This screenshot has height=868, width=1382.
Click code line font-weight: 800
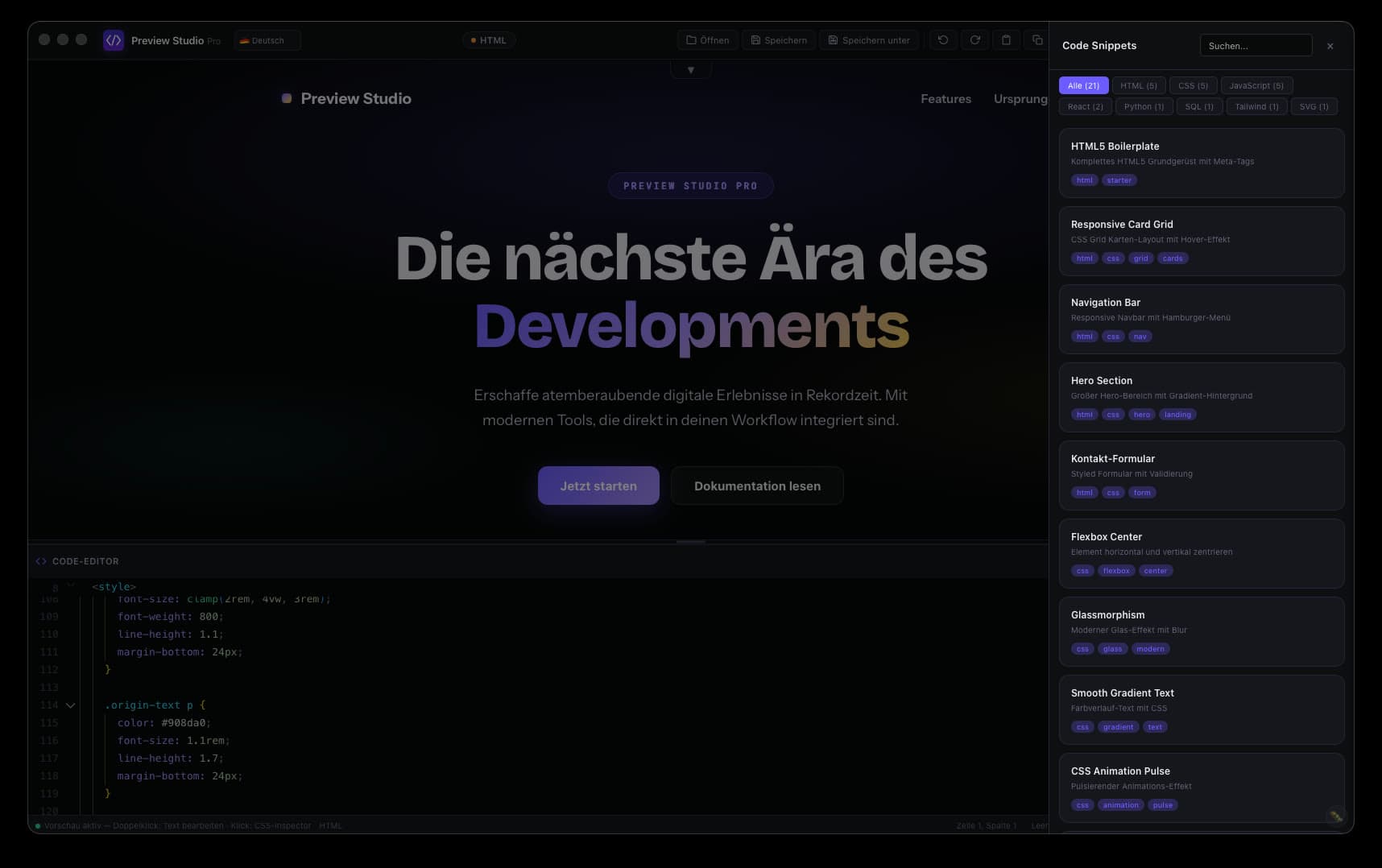coord(170,617)
